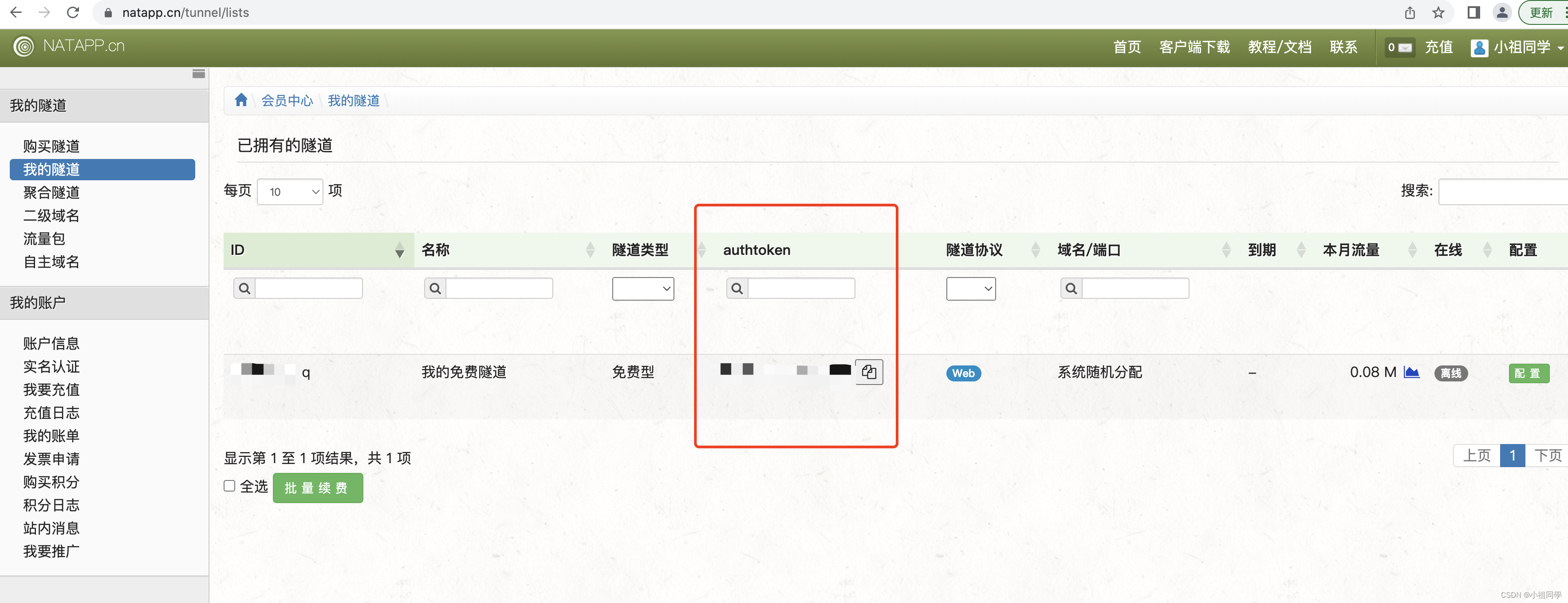Screen dimensions: 1568x603
Task: Open 教程/文档 in top navigation
Action: click(x=1280, y=47)
